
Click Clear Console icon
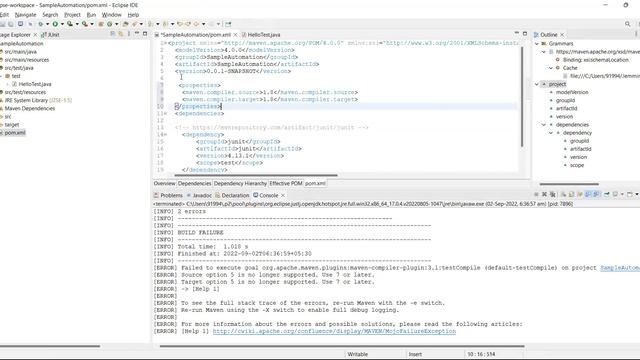coord(564,195)
